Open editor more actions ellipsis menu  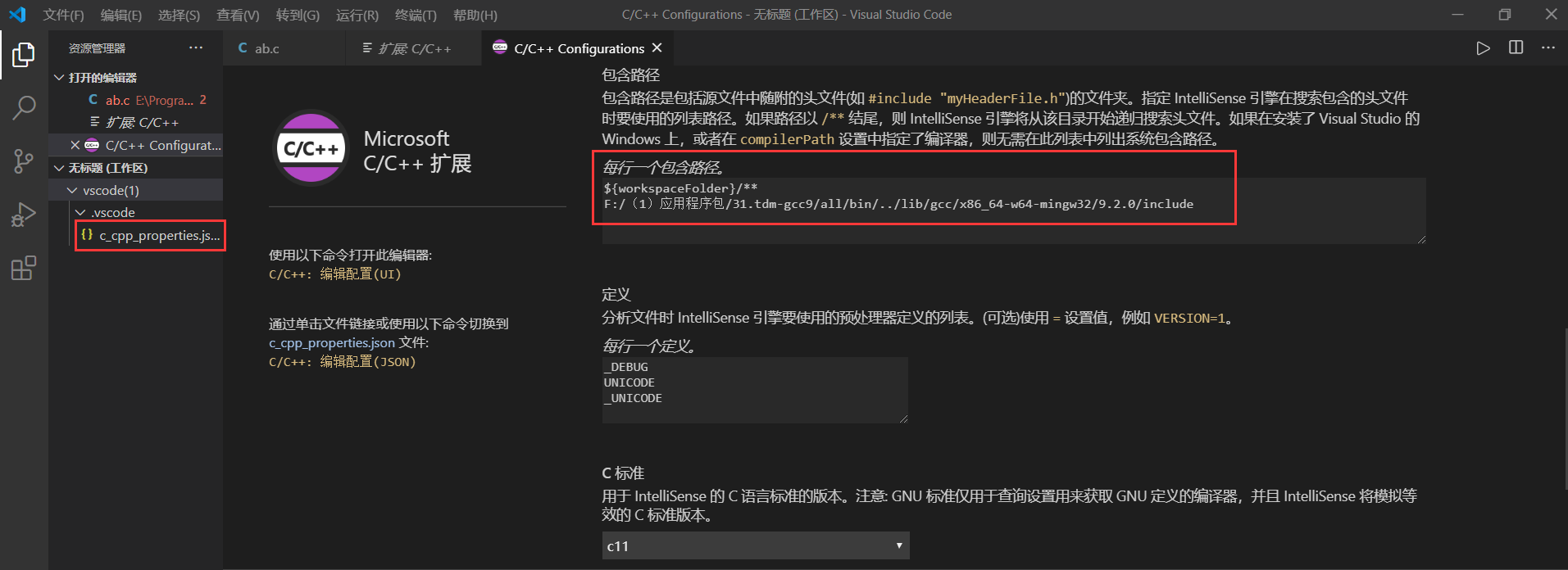(x=1548, y=47)
